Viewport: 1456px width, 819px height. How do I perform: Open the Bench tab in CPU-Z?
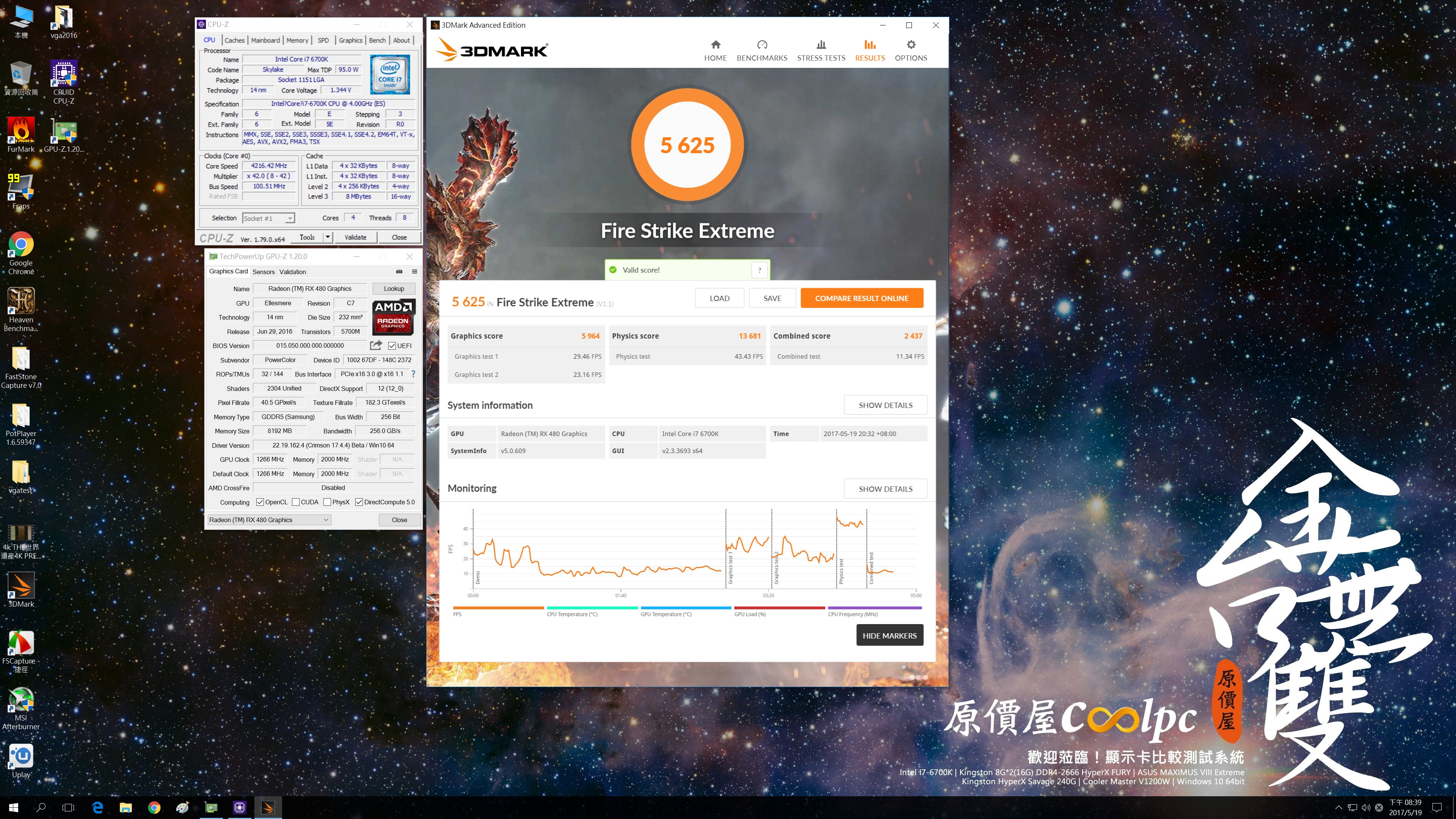click(378, 40)
